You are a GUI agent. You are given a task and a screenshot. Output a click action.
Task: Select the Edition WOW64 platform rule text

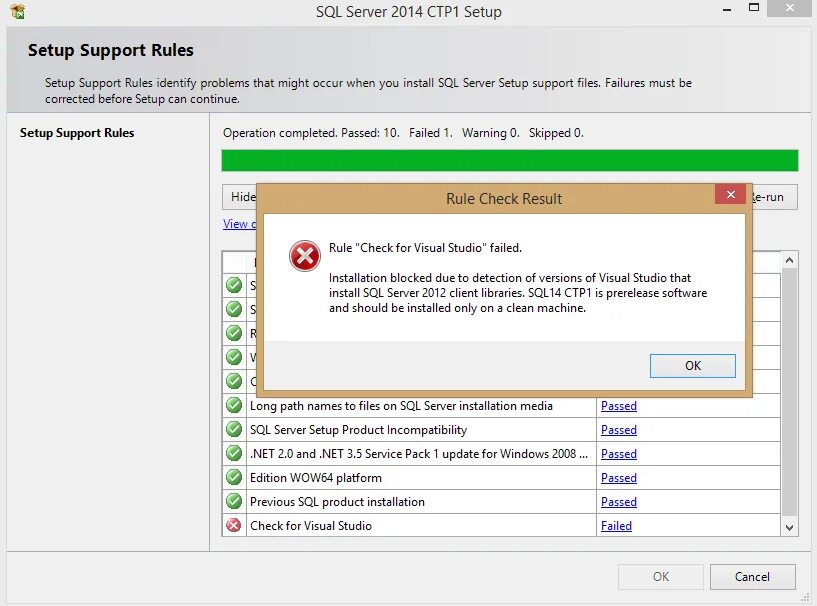[316, 478]
